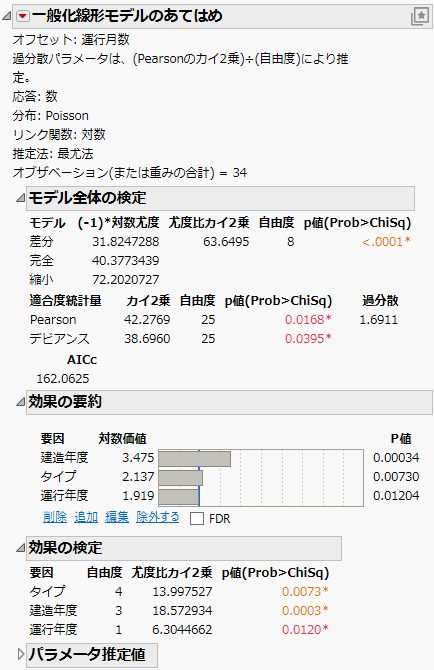Click the 適合度統計量 header
The height and width of the screenshot is (670, 434).
click(x=65, y=301)
